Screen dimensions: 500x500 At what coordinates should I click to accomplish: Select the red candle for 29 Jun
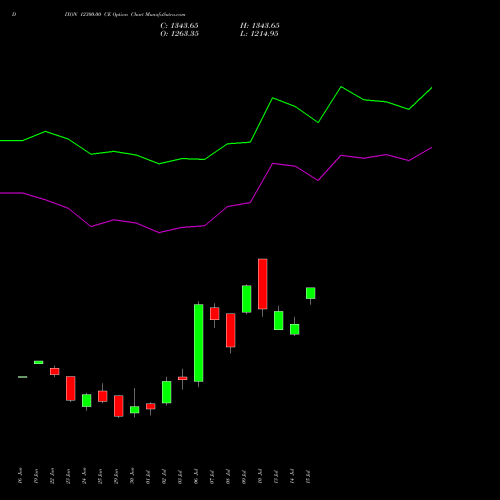point(119,406)
